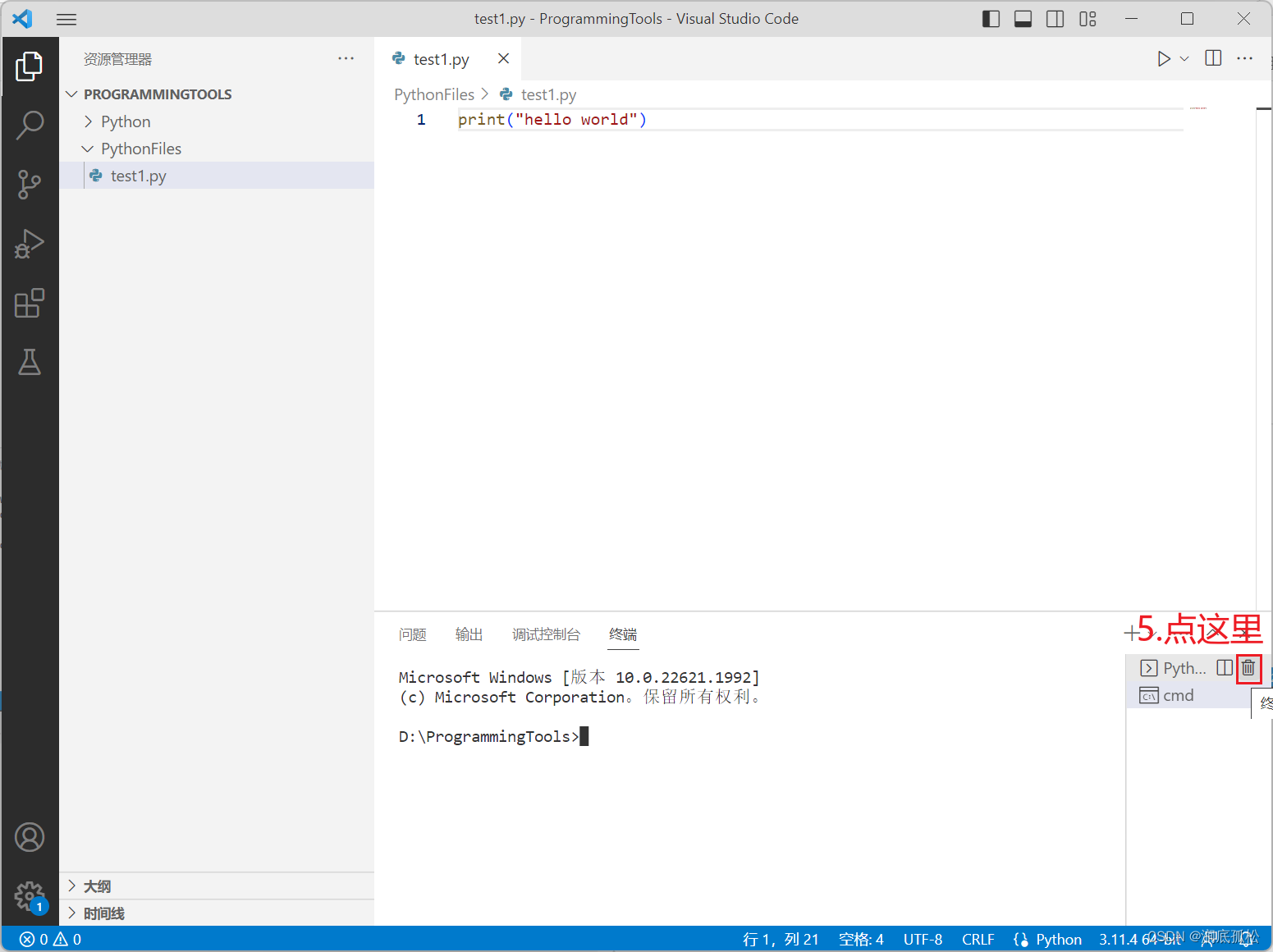This screenshot has height=952, width=1273.
Task: Select the cmd terminal entry
Action: (x=1188, y=695)
